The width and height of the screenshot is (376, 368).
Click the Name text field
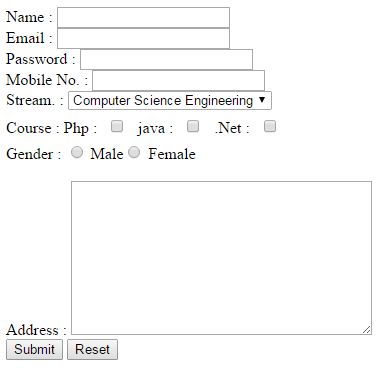(x=143, y=18)
